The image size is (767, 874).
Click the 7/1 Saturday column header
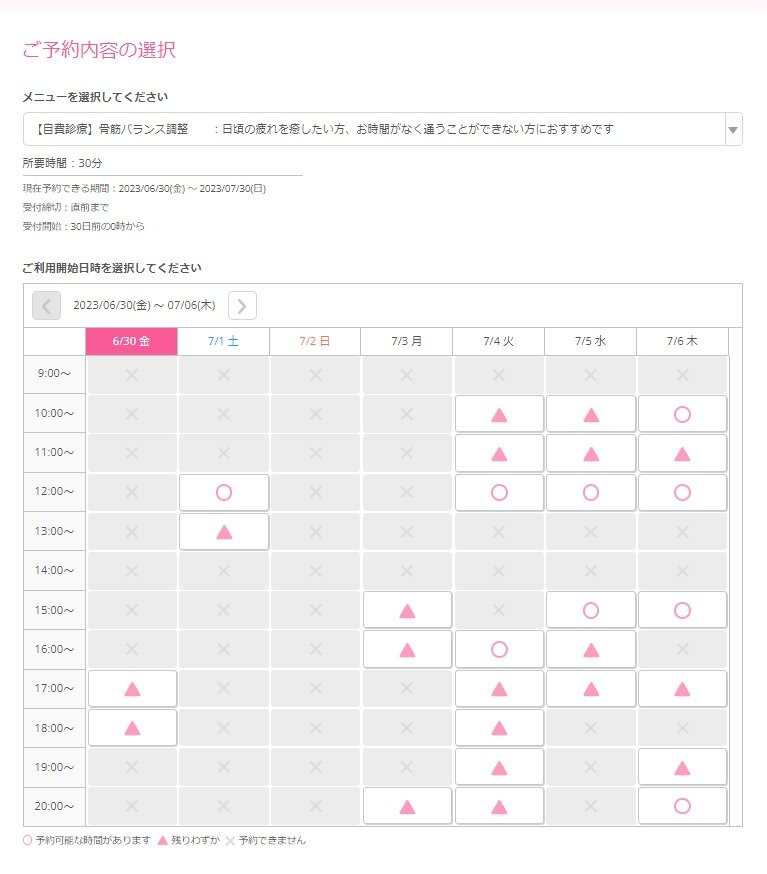223,341
